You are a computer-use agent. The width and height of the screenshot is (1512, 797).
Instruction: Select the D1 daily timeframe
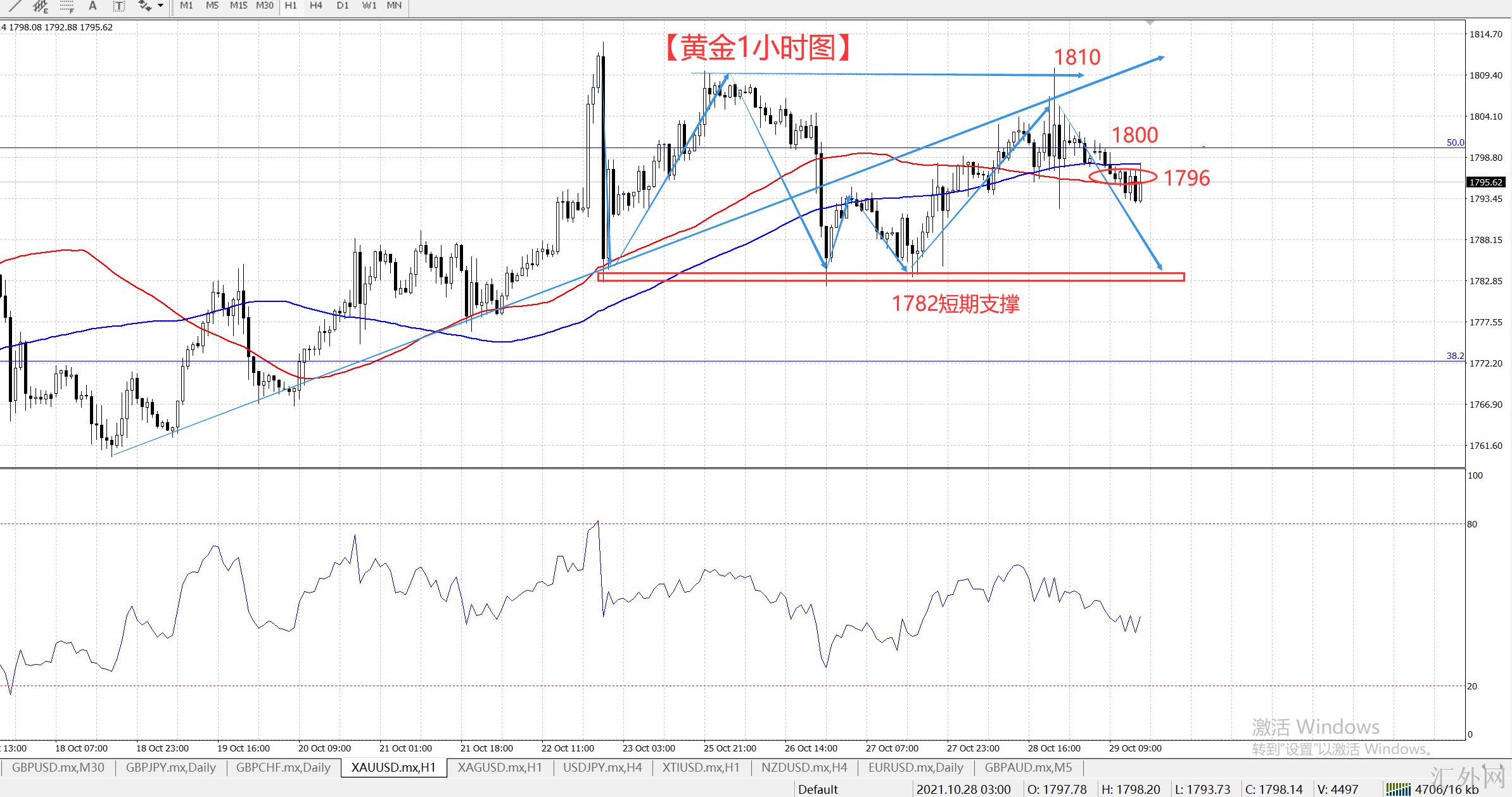coord(343,6)
